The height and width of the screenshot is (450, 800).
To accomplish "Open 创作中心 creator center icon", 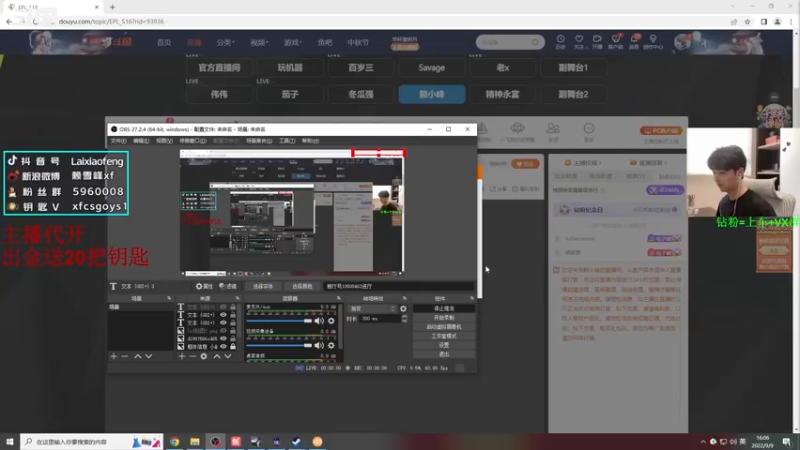I will click(653, 42).
